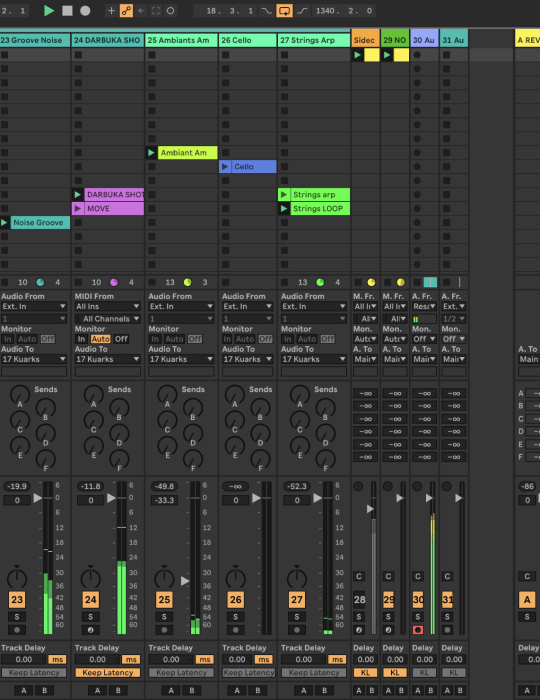Set track 24 monitor to In
The image size is (540, 700).
[82, 339]
